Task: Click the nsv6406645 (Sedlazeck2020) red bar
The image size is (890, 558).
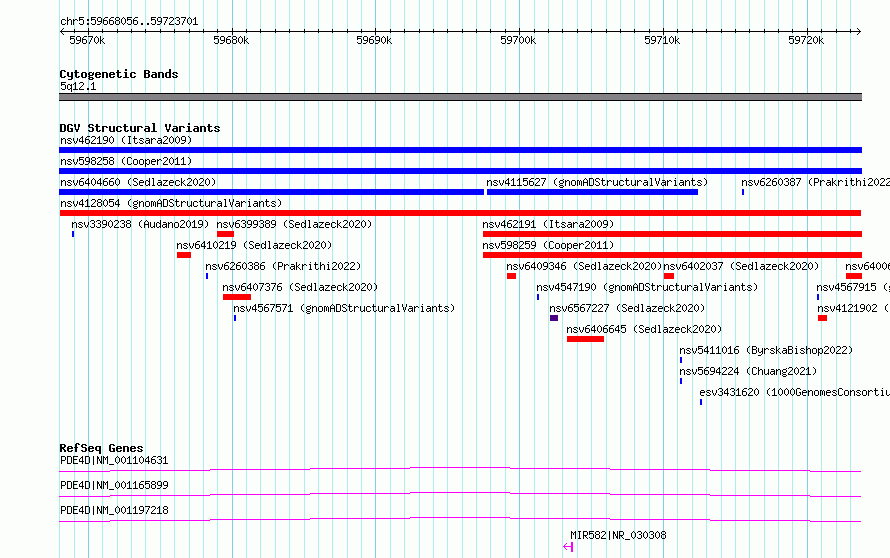Action: (x=585, y=339)
